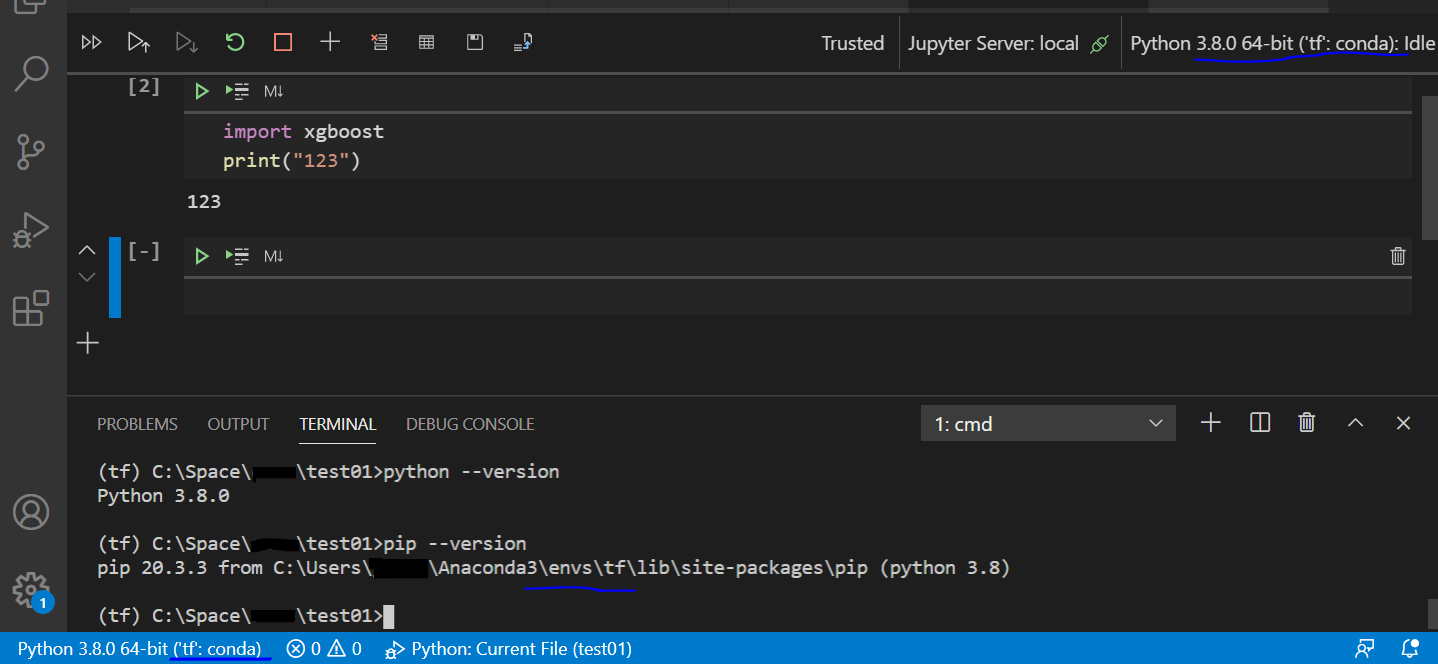
Task: Open the variable explorer table icon
Action: pos(426,42)
